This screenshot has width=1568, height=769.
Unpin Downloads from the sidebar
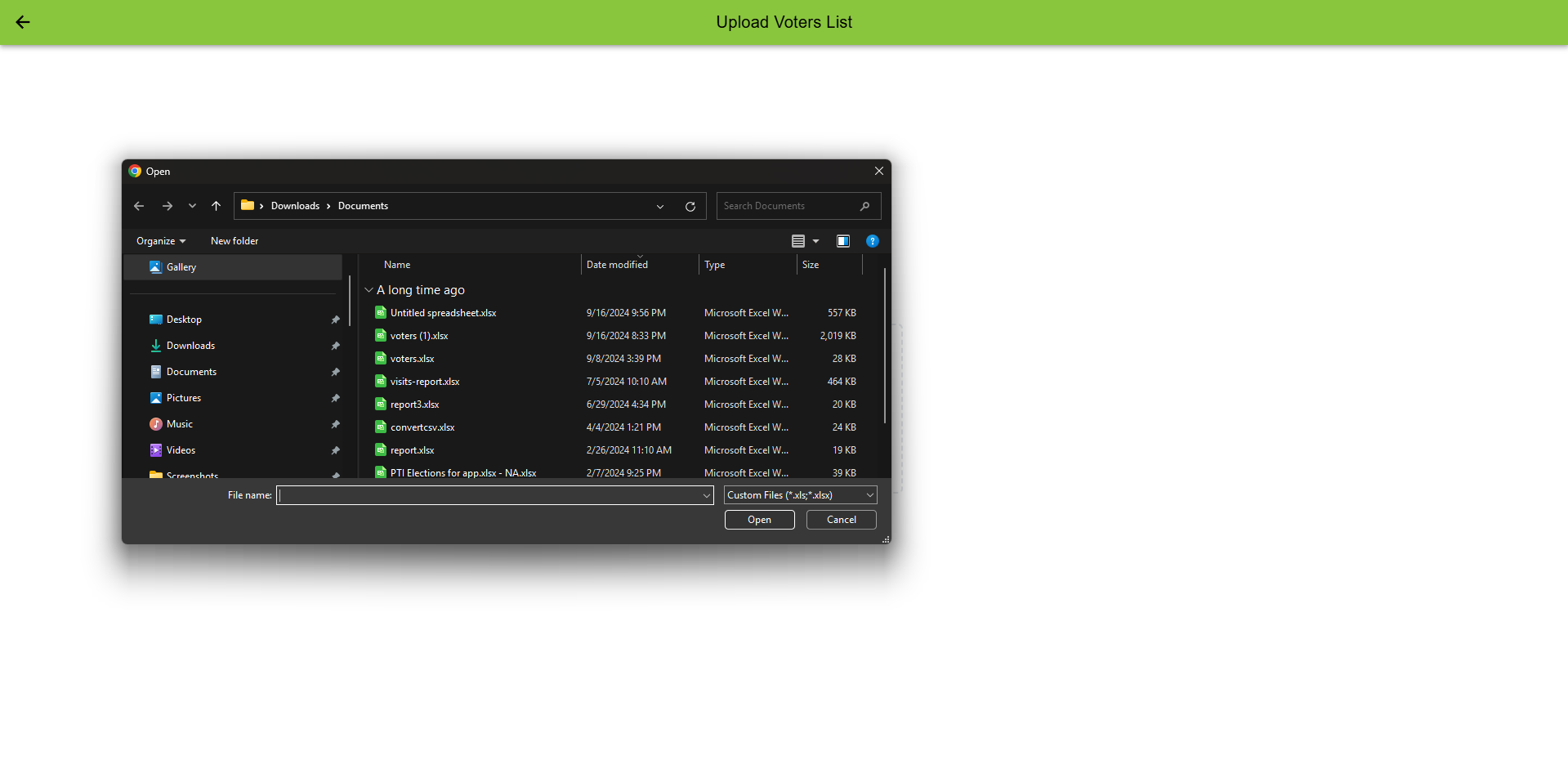(x=335, y=345)
